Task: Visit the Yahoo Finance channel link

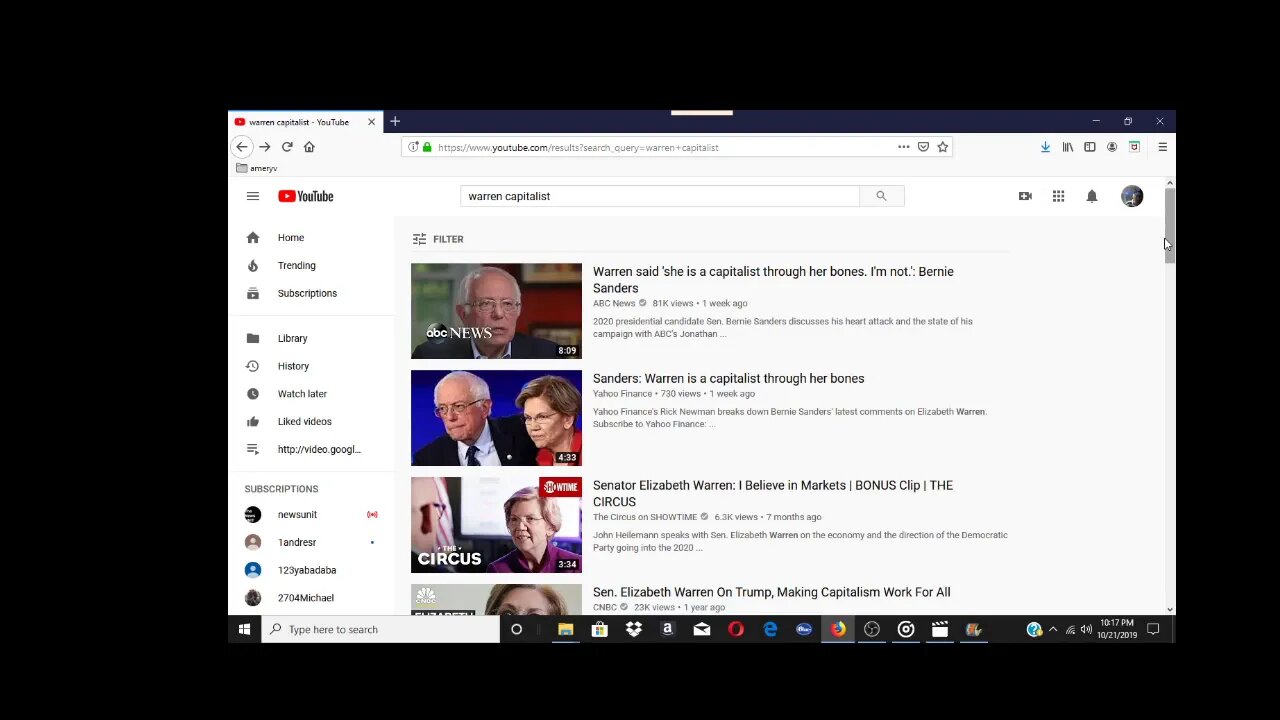Action: click(x=622, y=394)
